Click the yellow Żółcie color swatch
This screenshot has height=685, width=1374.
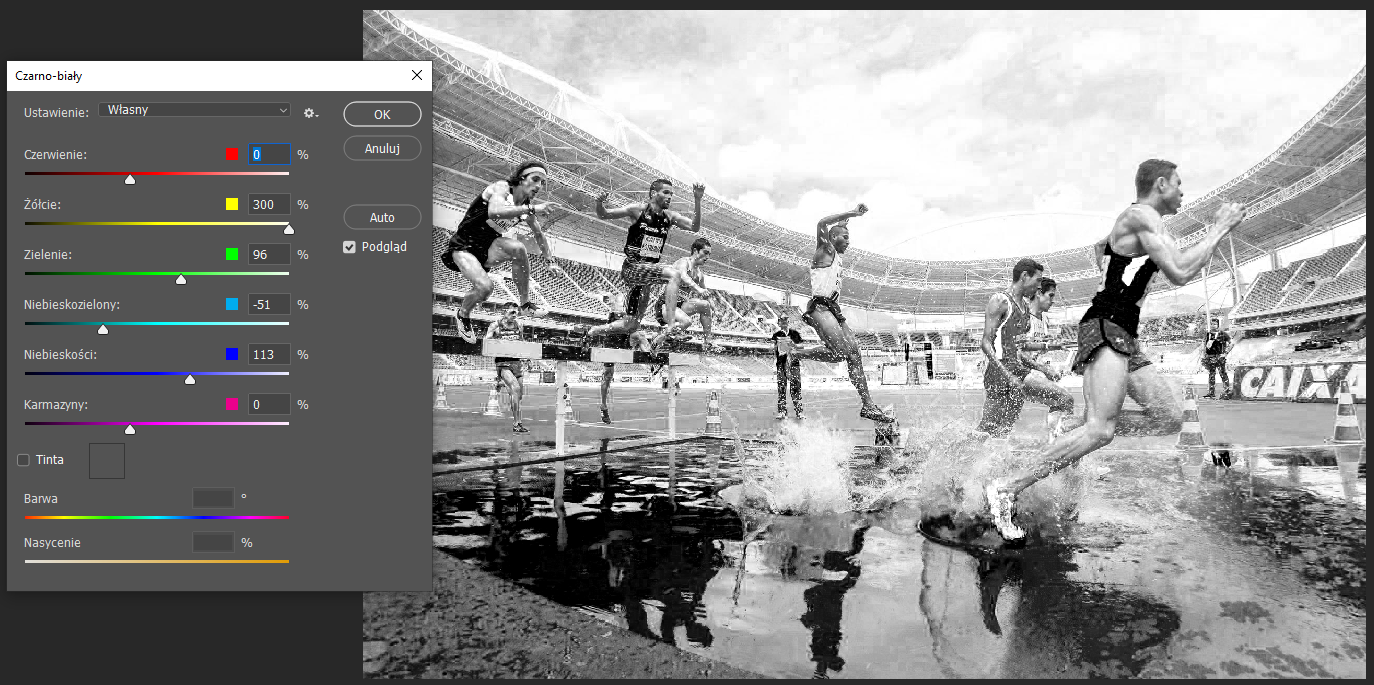click(x=232, y=204)
